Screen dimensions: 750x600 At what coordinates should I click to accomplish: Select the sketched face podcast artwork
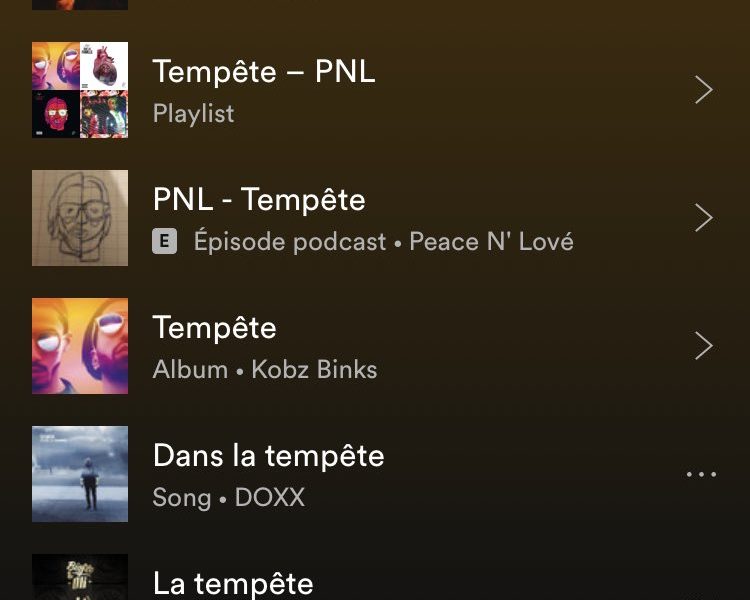80,218
